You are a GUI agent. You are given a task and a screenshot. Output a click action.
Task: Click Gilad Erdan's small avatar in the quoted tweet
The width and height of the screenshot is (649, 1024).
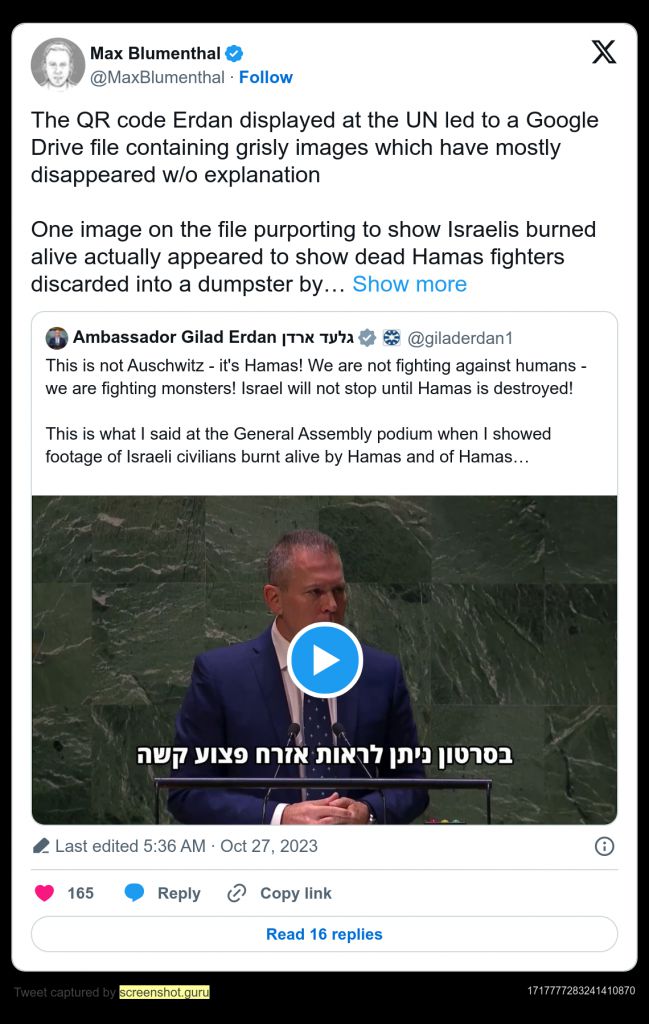click(57, 338)
